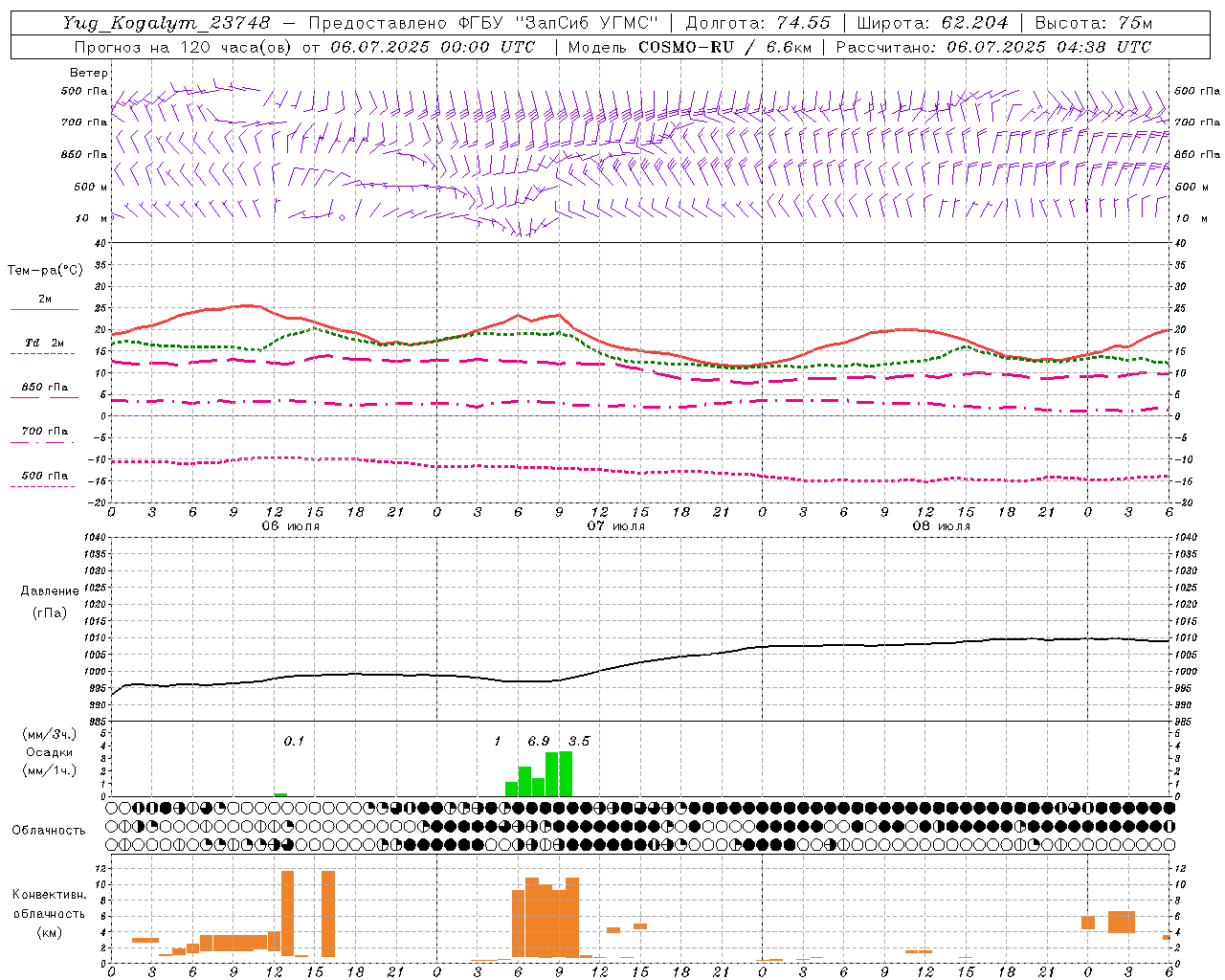Click the Долгота: 74.55 header value
The width and height of the screenshot is (1225, 980).
coord(758,23)
